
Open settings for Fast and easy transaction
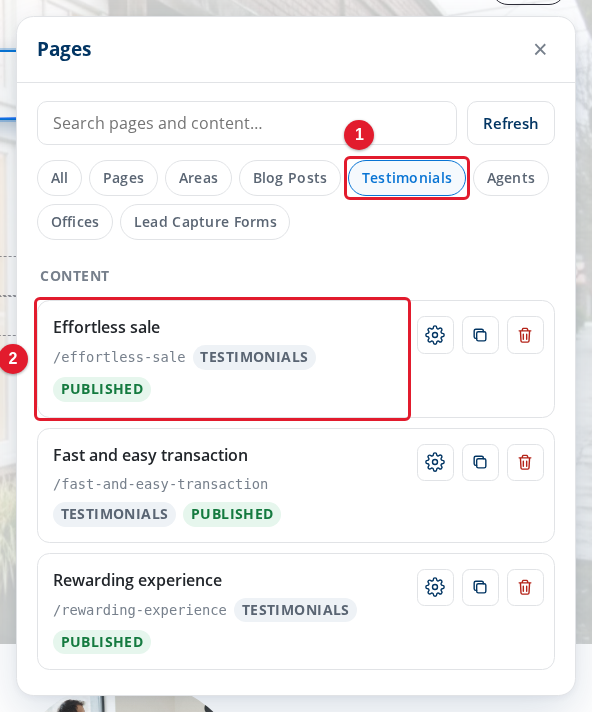tap(435, 462)
